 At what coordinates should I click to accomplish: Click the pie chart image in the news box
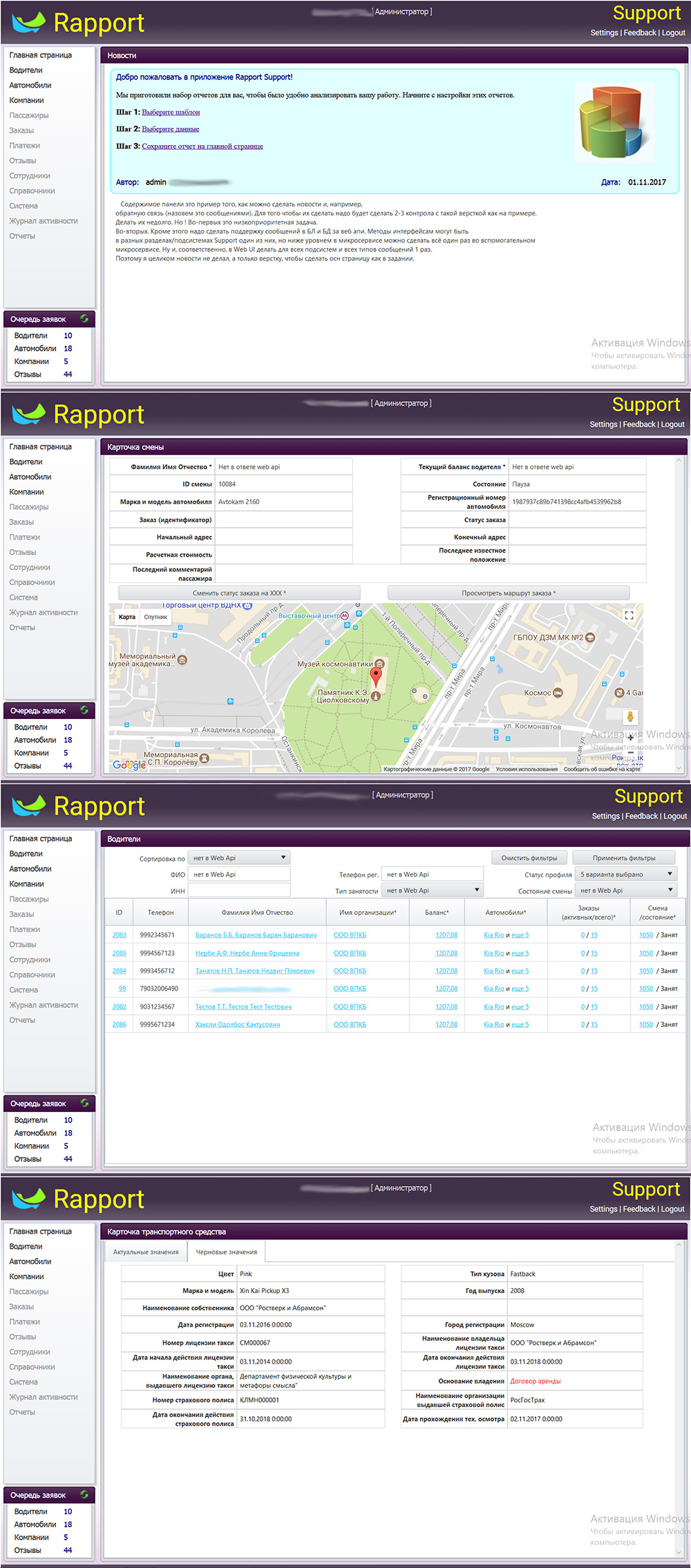tap(614, 124)
